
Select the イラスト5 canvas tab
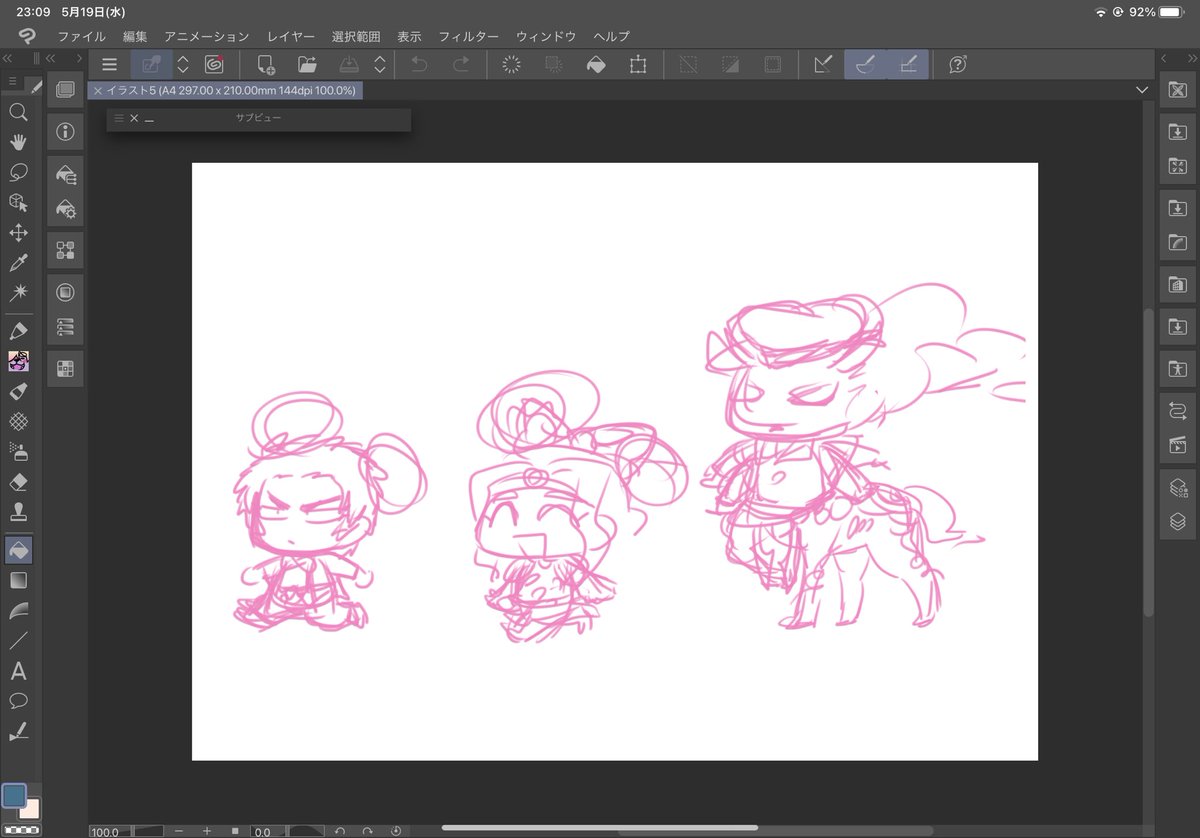(x=223, y=90)
